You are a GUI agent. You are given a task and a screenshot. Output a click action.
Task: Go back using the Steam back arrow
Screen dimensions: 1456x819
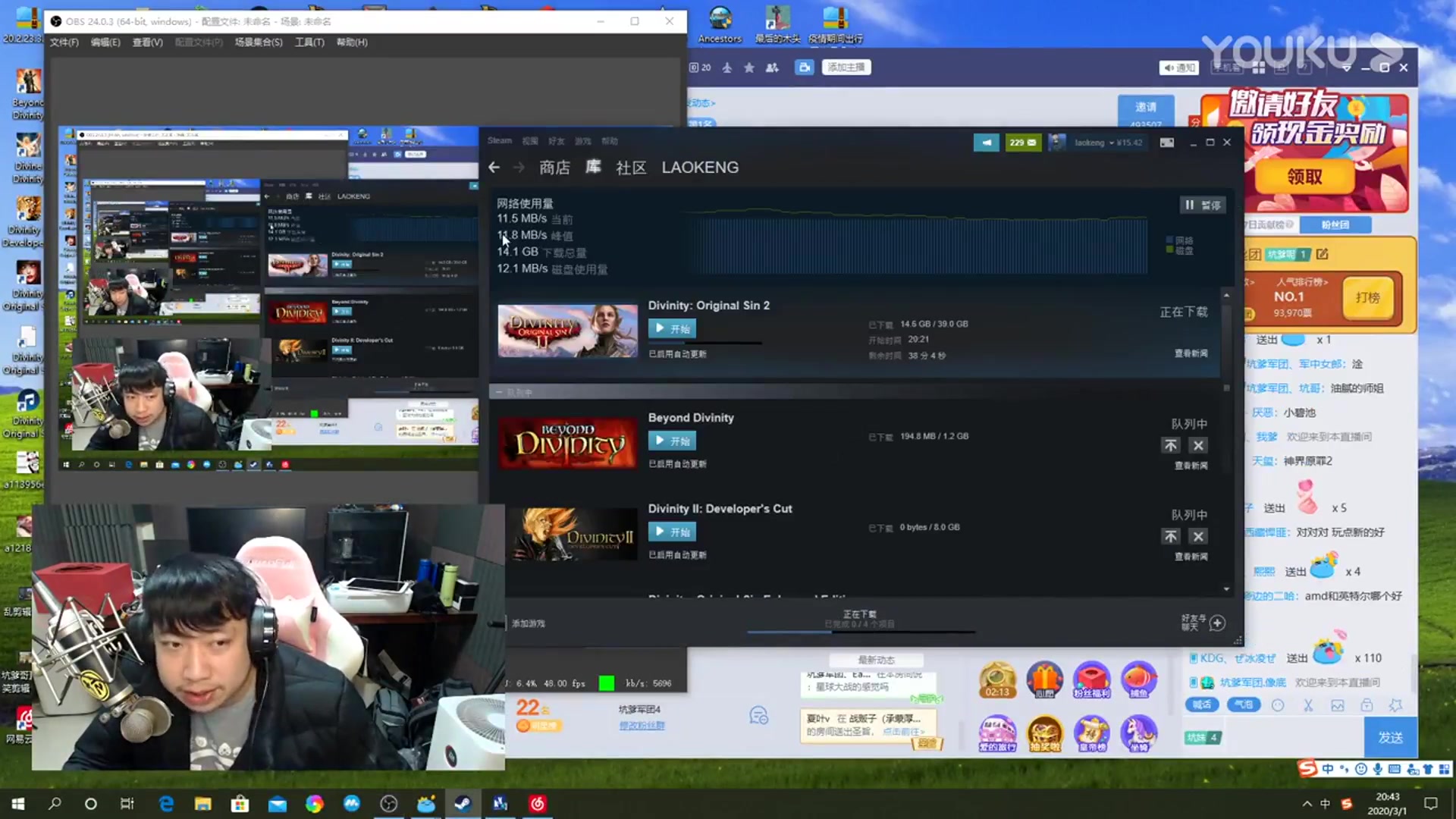click(494, 168)
